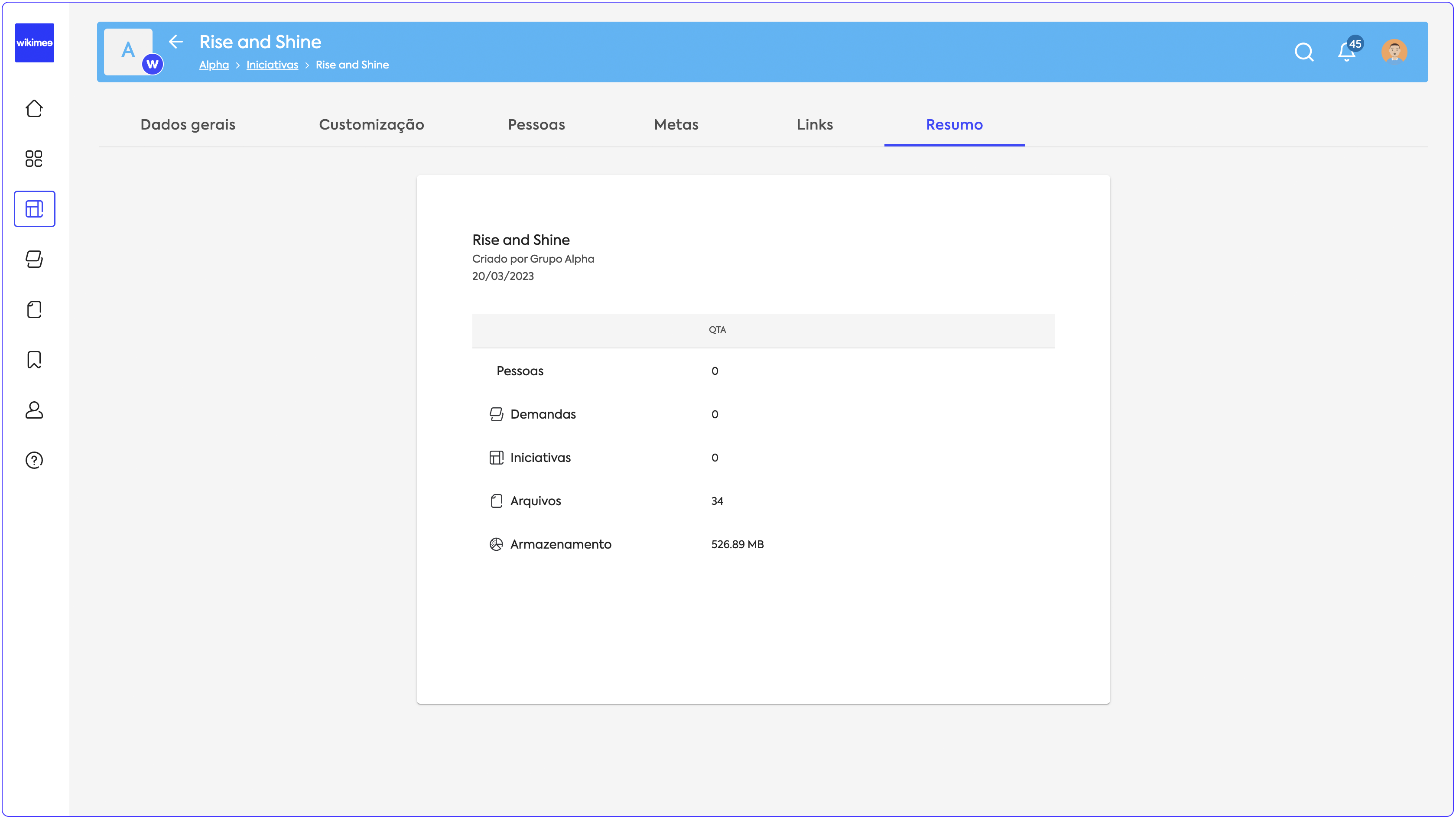Open the help question mark icon
1456x819 pixels.
pos(35,461)
